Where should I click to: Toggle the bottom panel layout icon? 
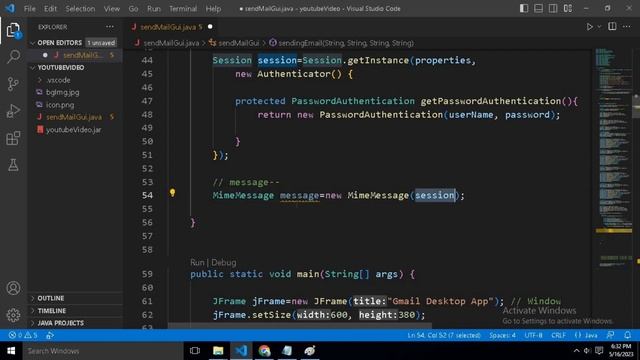(x=538, y=9)
